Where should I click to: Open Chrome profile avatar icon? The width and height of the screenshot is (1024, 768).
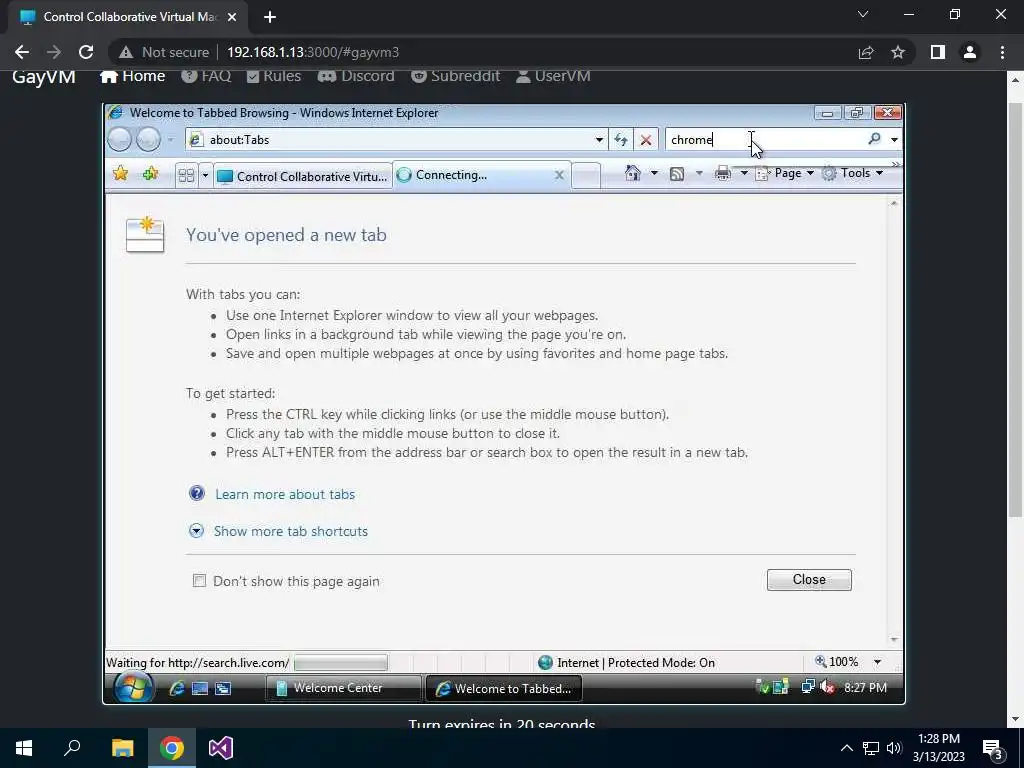(x=970, y=52)
